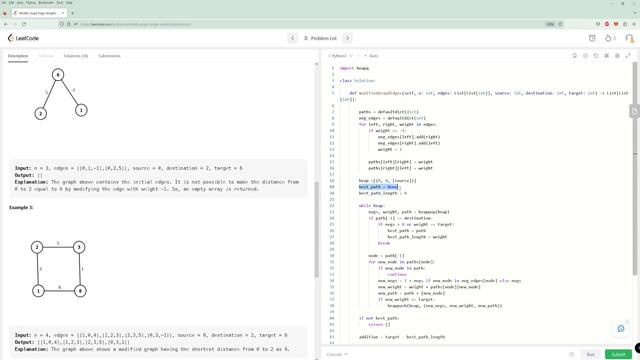The height and width of the screenshot is (360, 640).
Task: Switch to the Description tab
Action: 18,56
